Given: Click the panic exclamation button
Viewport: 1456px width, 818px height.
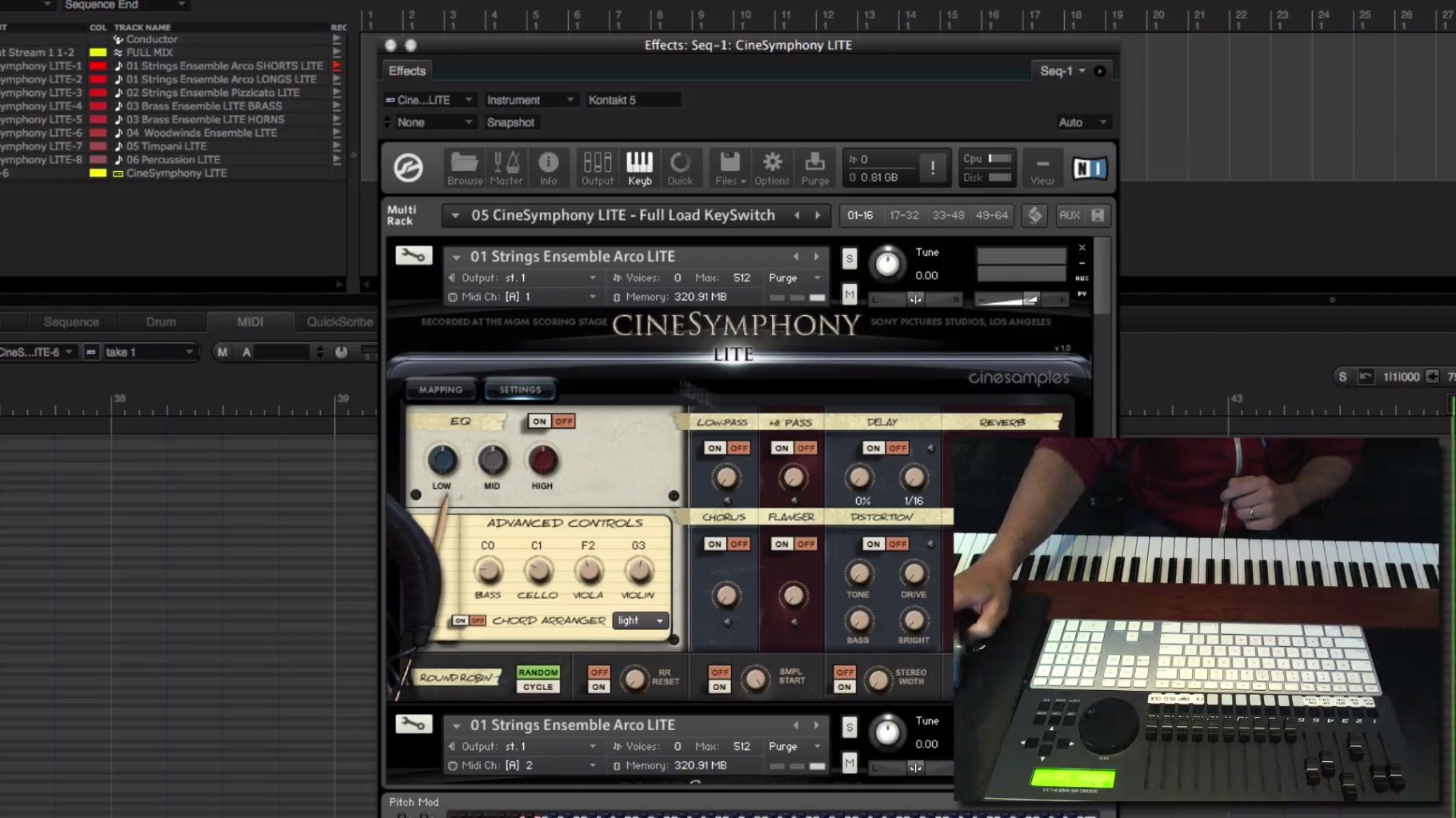Looking at the screenshot, I should click(933, 168).
